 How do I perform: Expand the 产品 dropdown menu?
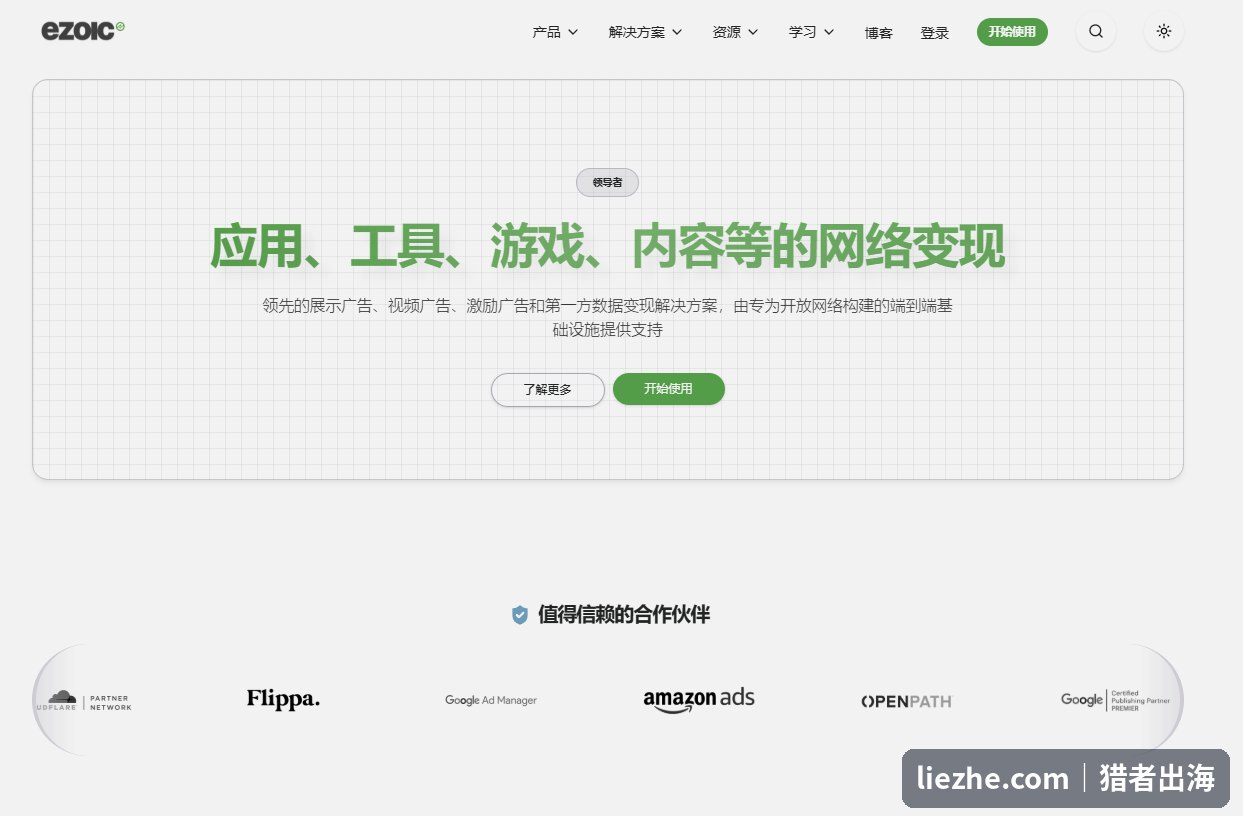pos(555,32)
